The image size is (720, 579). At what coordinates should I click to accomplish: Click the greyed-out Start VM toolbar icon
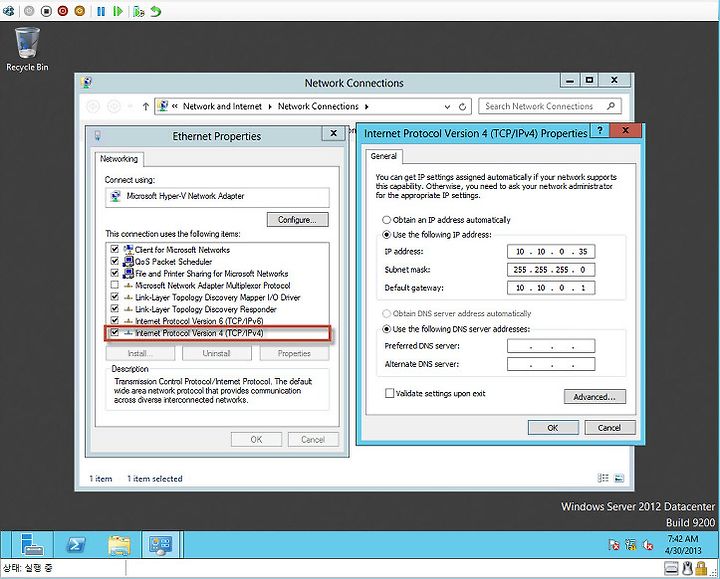pos(29,11)
